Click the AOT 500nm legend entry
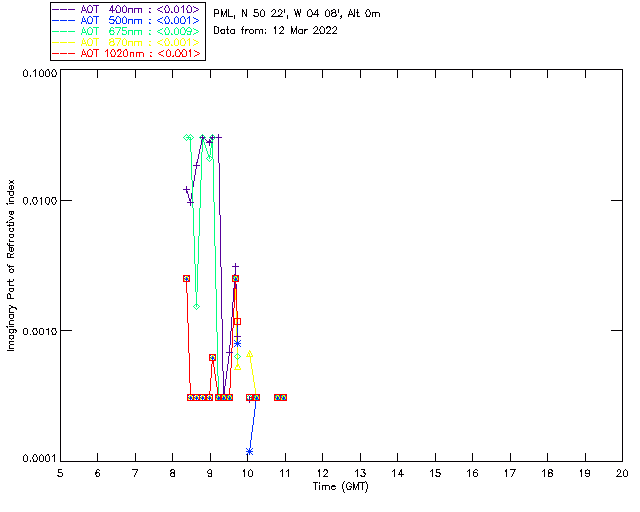 click(x=127, y=20)
